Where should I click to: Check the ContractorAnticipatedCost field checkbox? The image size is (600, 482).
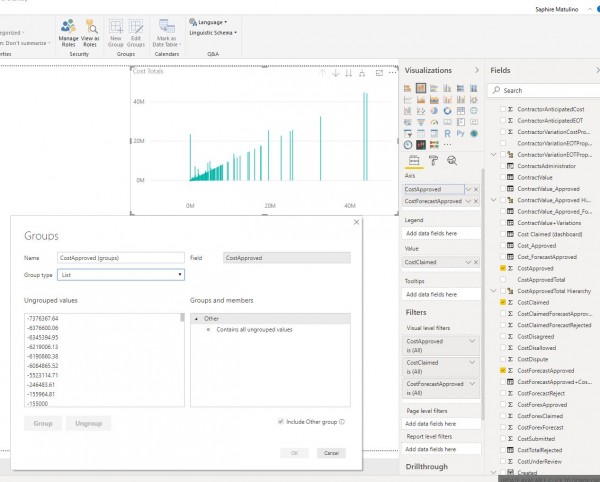503,109
